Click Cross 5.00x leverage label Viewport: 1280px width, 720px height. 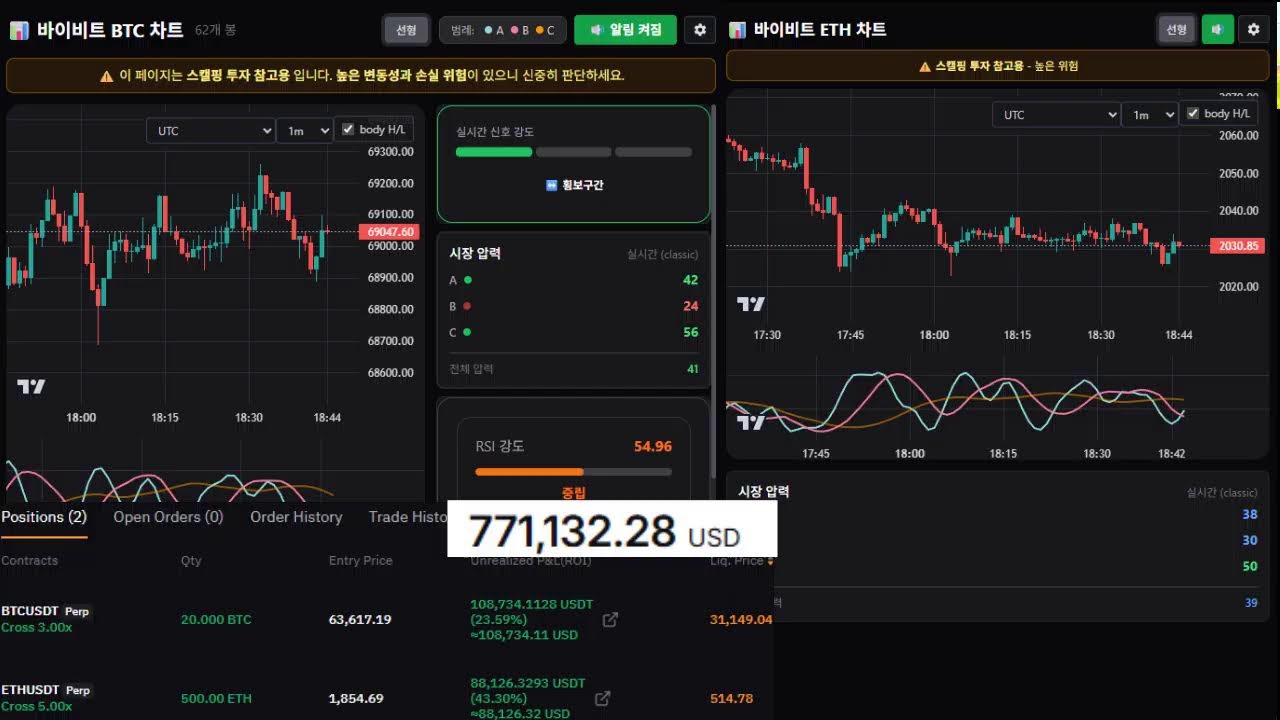tap(36, 706)
